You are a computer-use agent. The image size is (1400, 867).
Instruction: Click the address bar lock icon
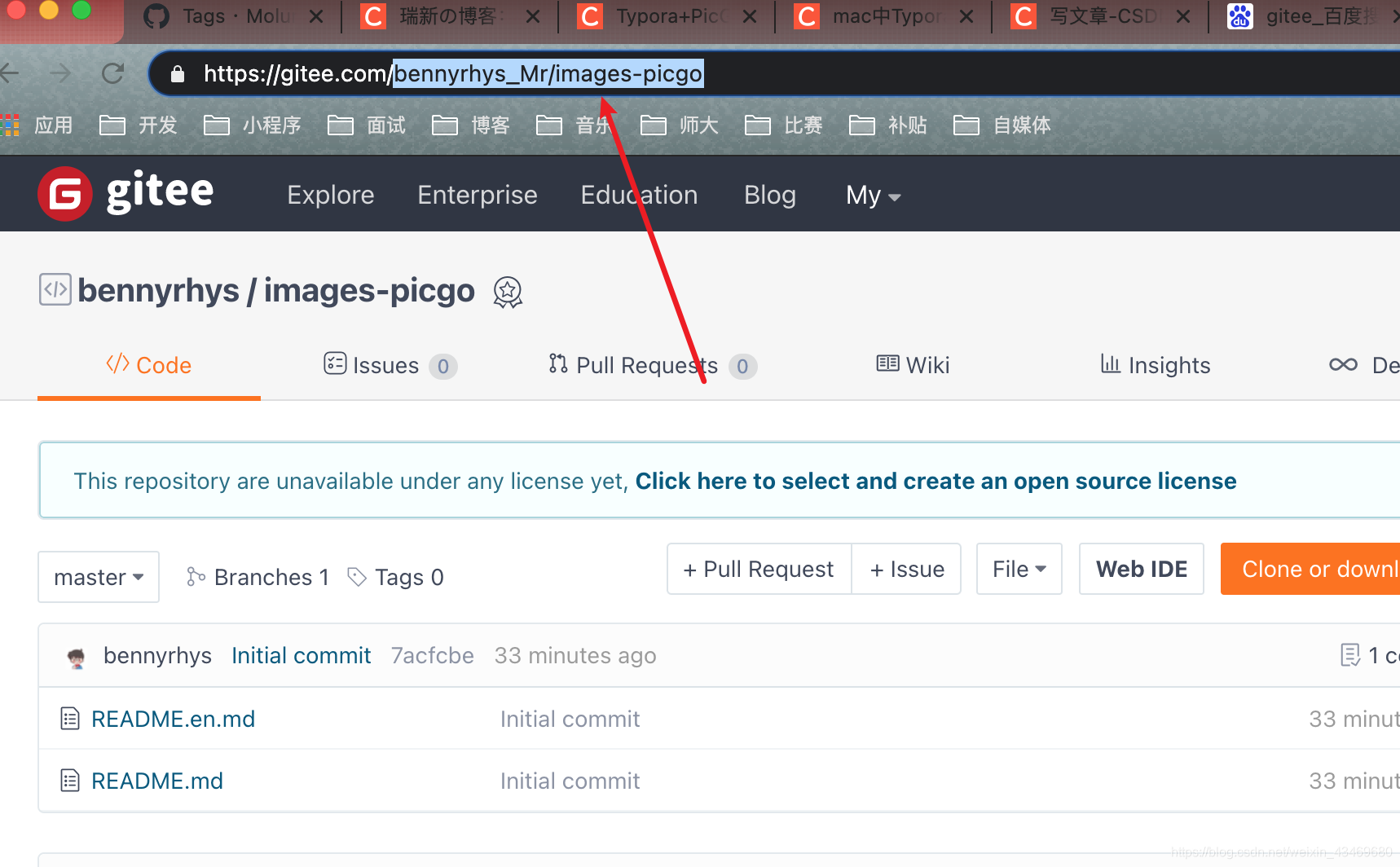[x=178, y=74]
